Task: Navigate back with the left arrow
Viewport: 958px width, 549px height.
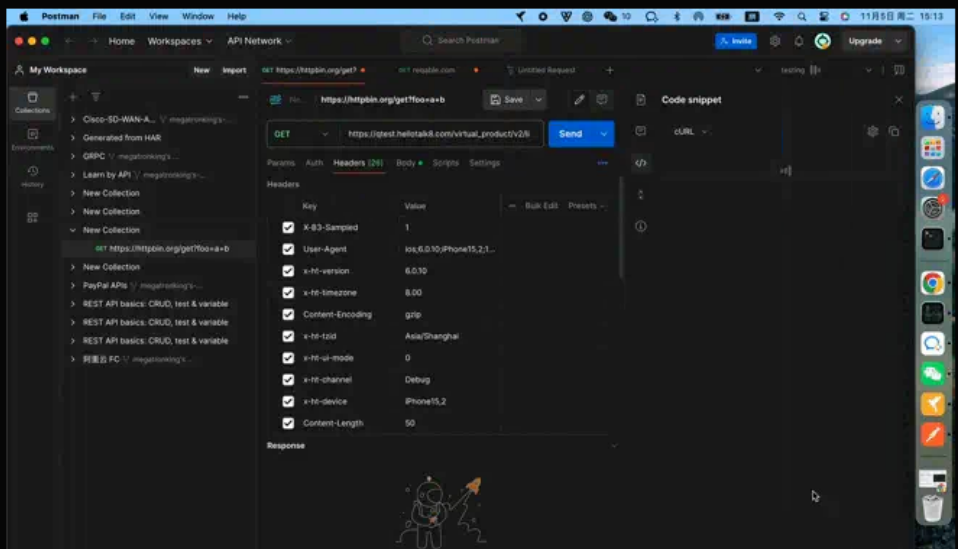Action: pos(69,41)
